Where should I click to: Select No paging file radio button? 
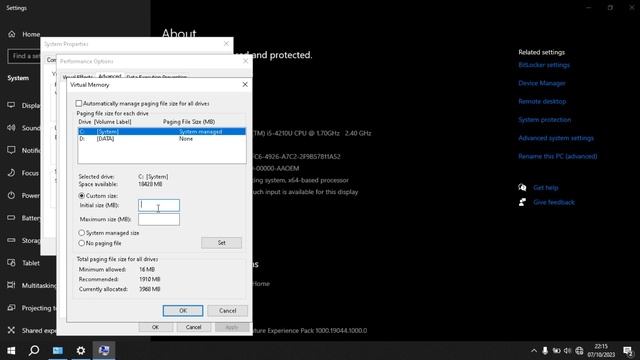click(82, 243)
